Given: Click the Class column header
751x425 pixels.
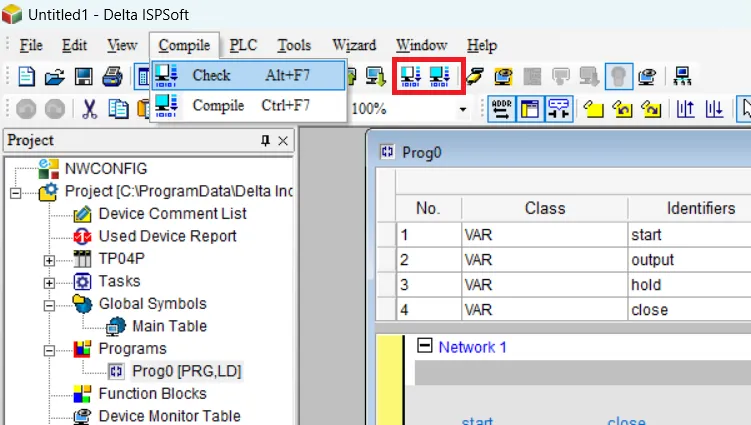Looking at the screenshot, I should [545, 208].
